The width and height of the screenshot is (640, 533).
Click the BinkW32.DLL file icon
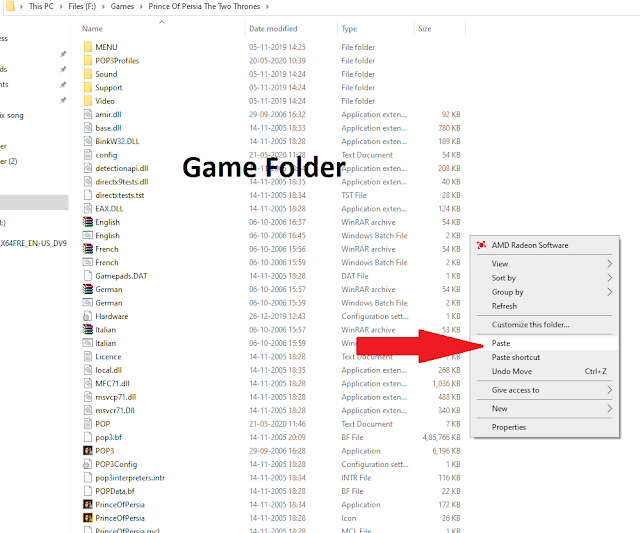[x=88, y=141]
